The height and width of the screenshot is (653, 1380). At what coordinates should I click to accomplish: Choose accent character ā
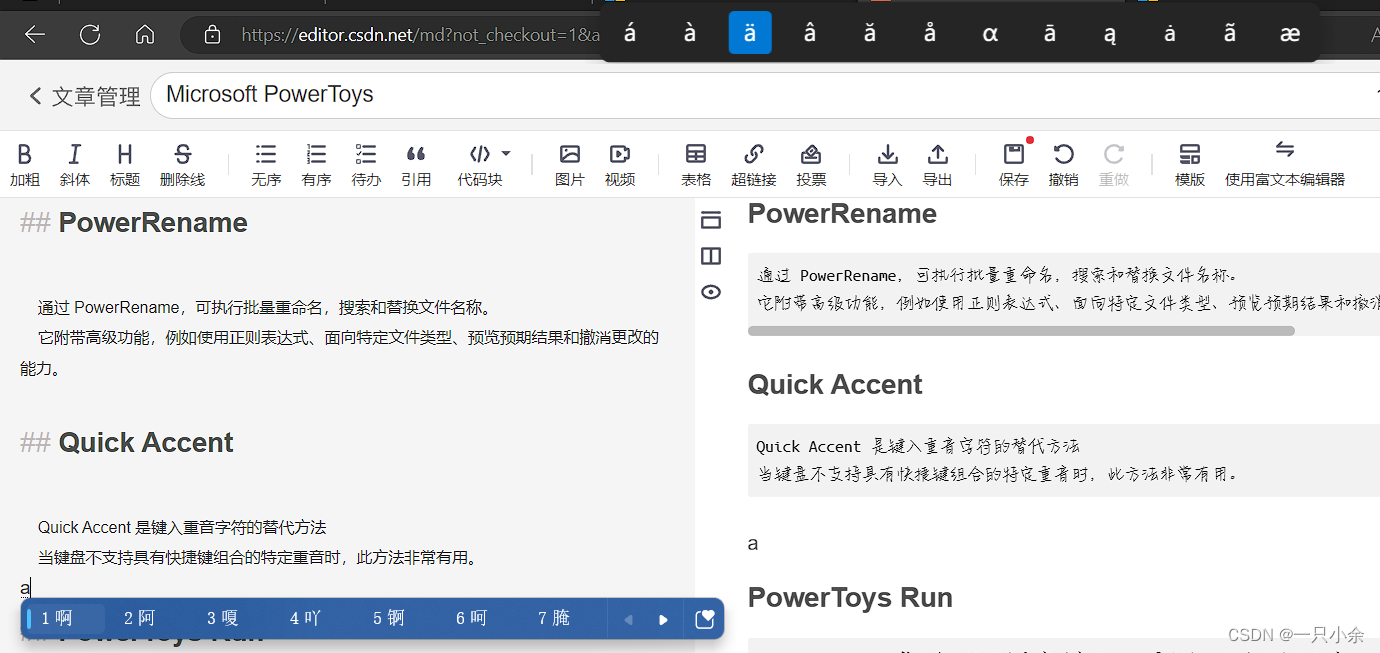click(x=1050, y=33)
